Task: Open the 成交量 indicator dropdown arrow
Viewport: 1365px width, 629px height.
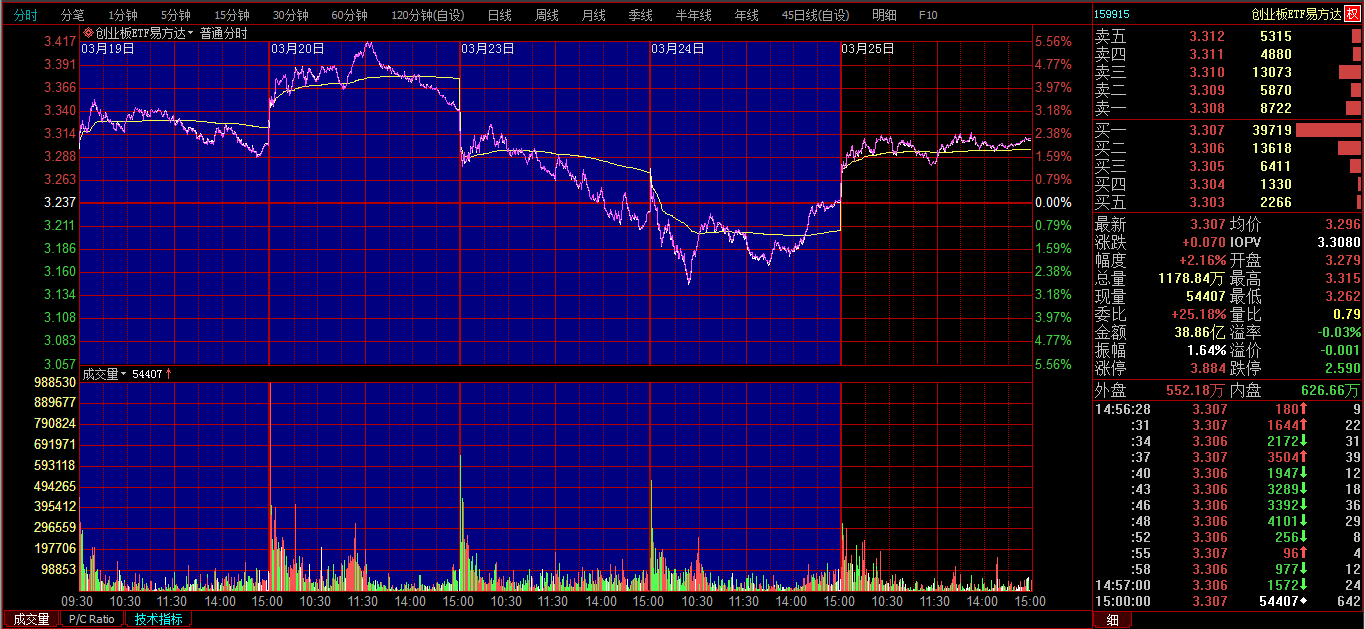Action: coord(124,374)
